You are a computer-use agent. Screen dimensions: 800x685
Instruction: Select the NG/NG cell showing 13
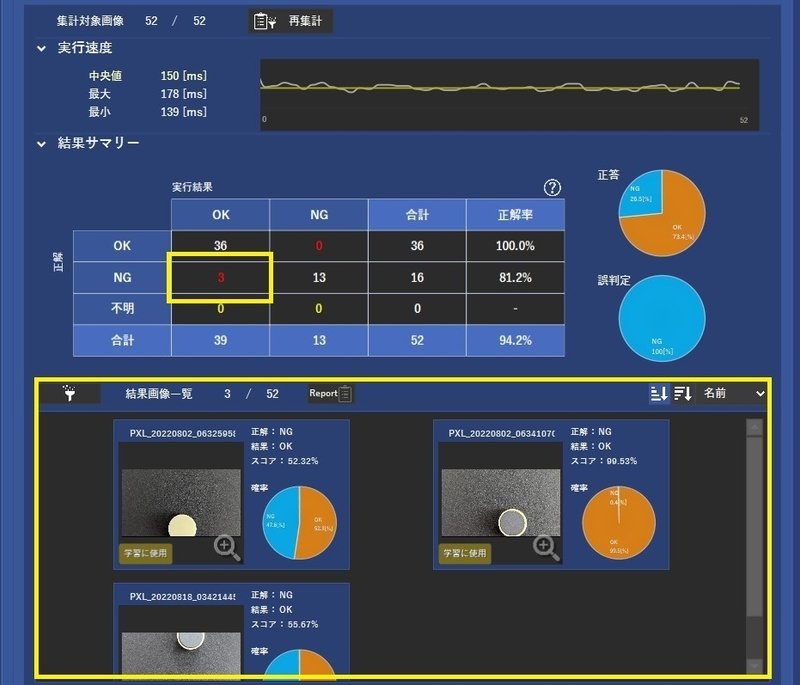[319, 277]
